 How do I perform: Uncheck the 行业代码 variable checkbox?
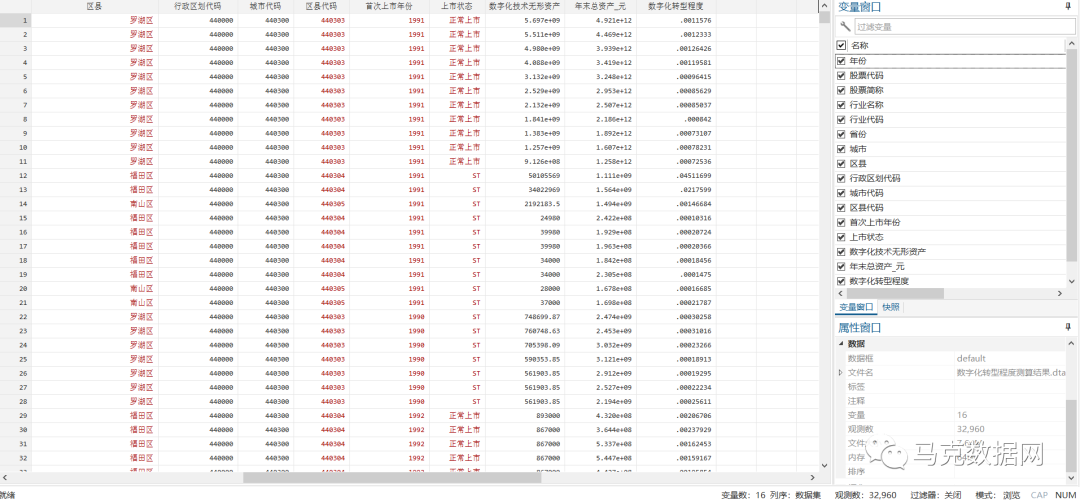click(x=841, y=120)
